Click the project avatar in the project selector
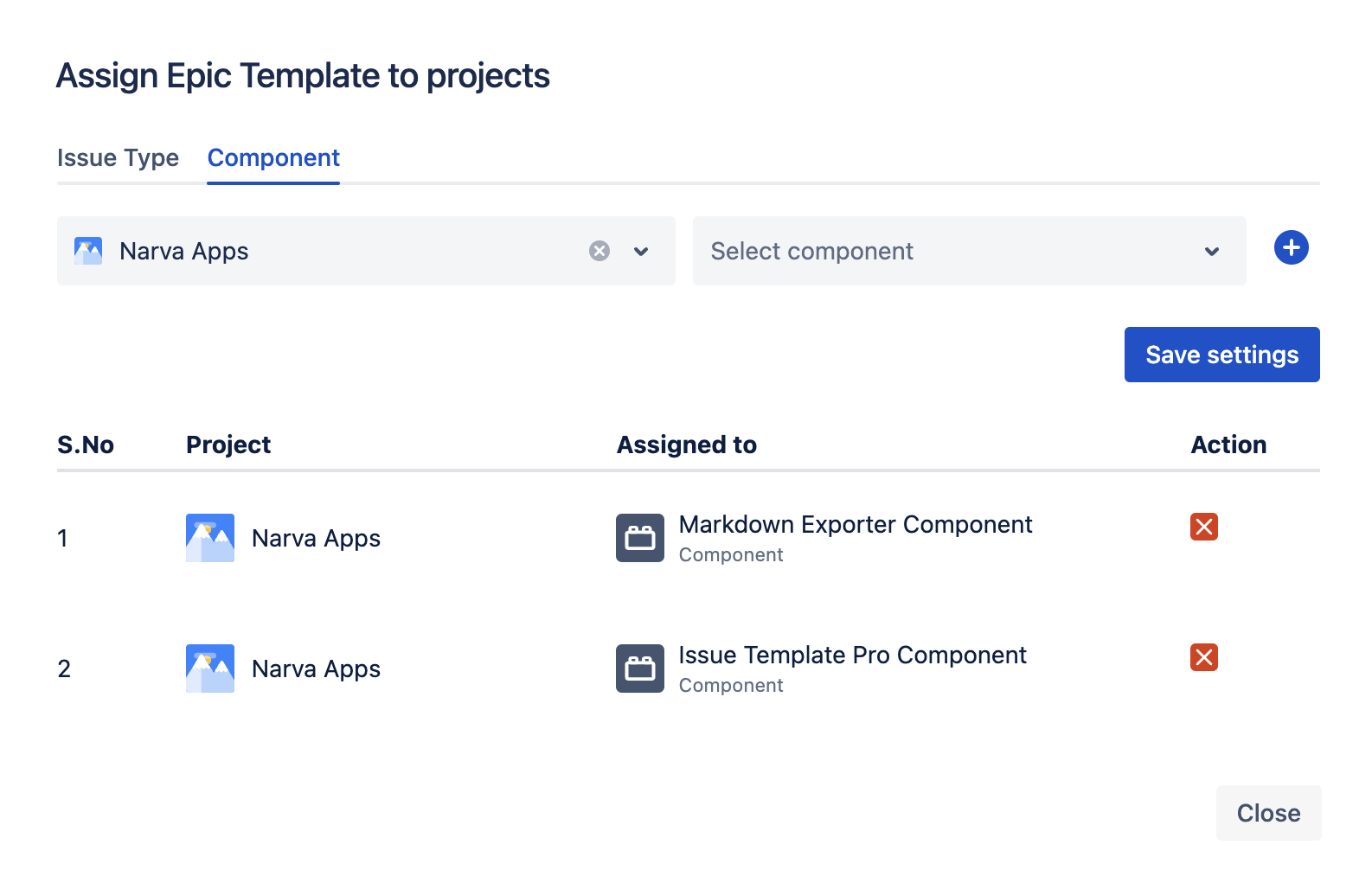The height and width of the screenshot is (870, 1372). point(88,251)
